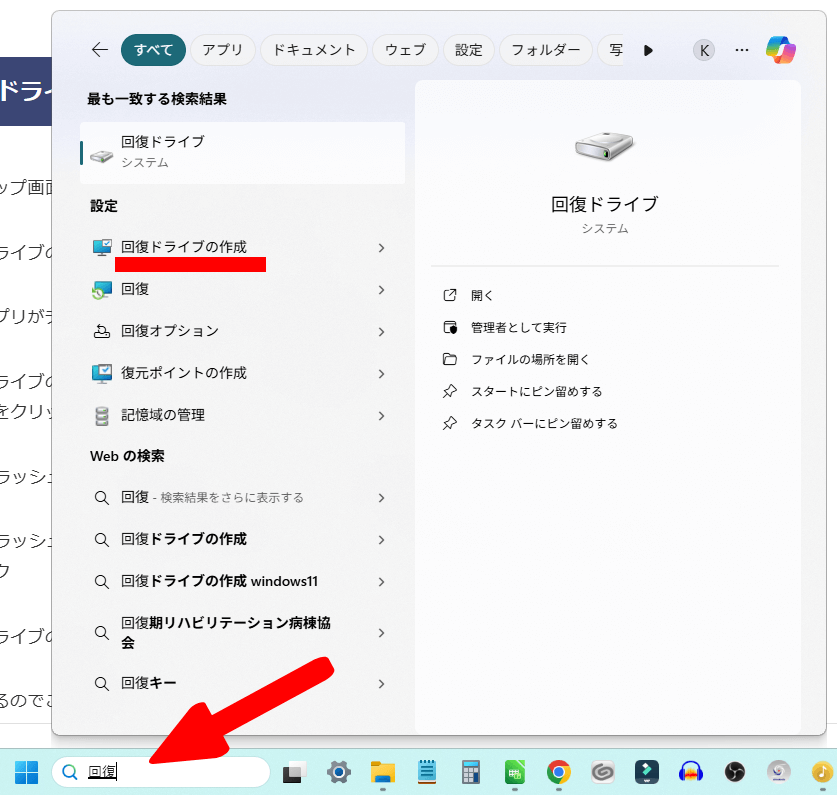837x795 pixels.
Task: Open Settings gear in the taskbar
Action: 340,772
